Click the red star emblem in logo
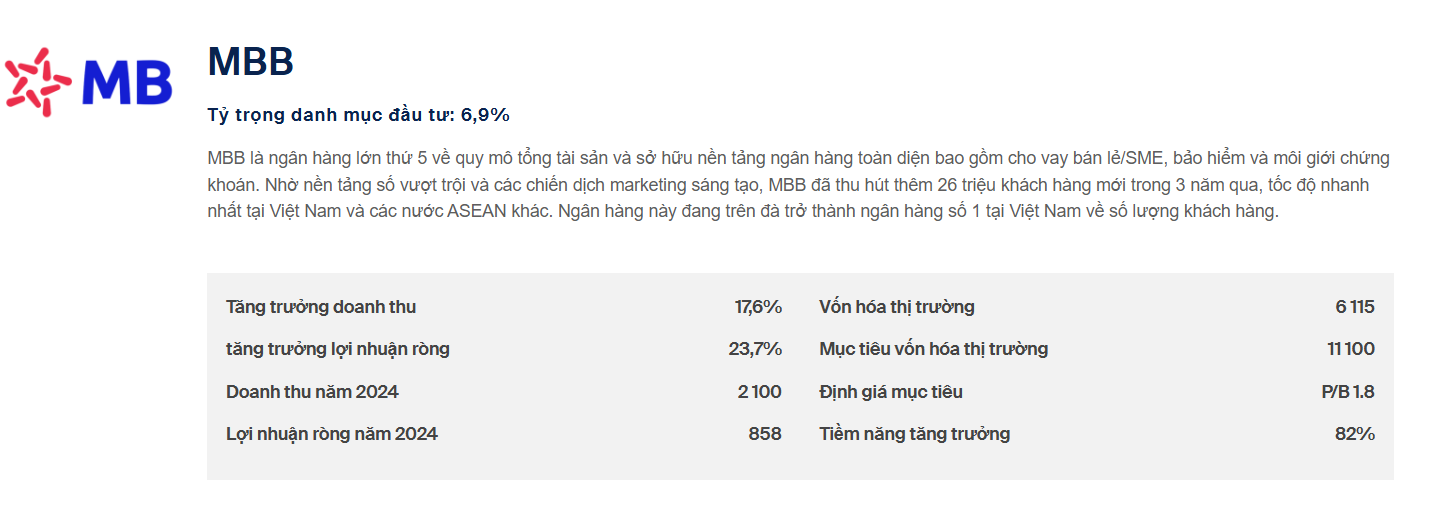 37,79
